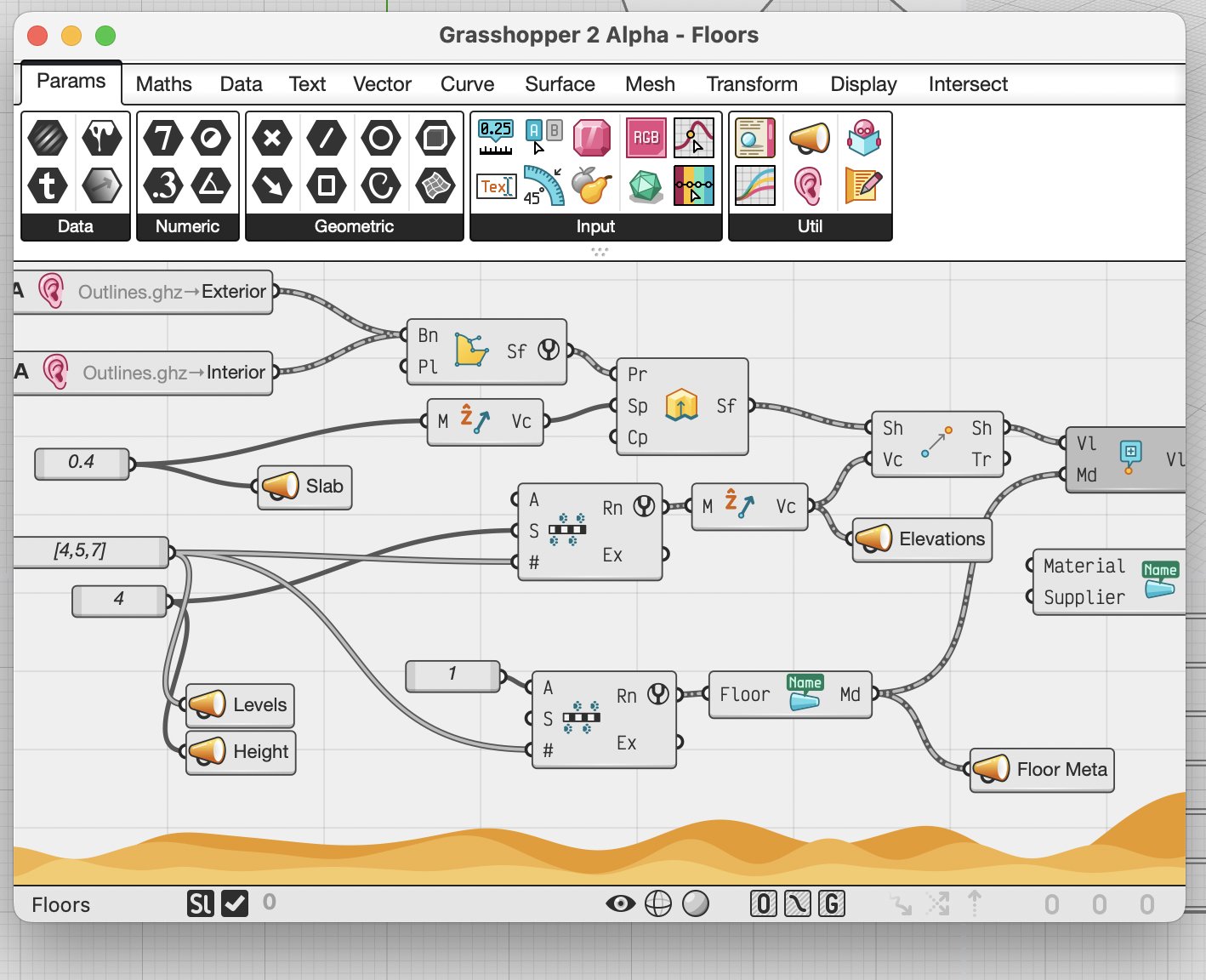Select the Elevations broadcast component
Image resolution: width=1206 pixels, height=980 pixels.
[x=922, y=539]
